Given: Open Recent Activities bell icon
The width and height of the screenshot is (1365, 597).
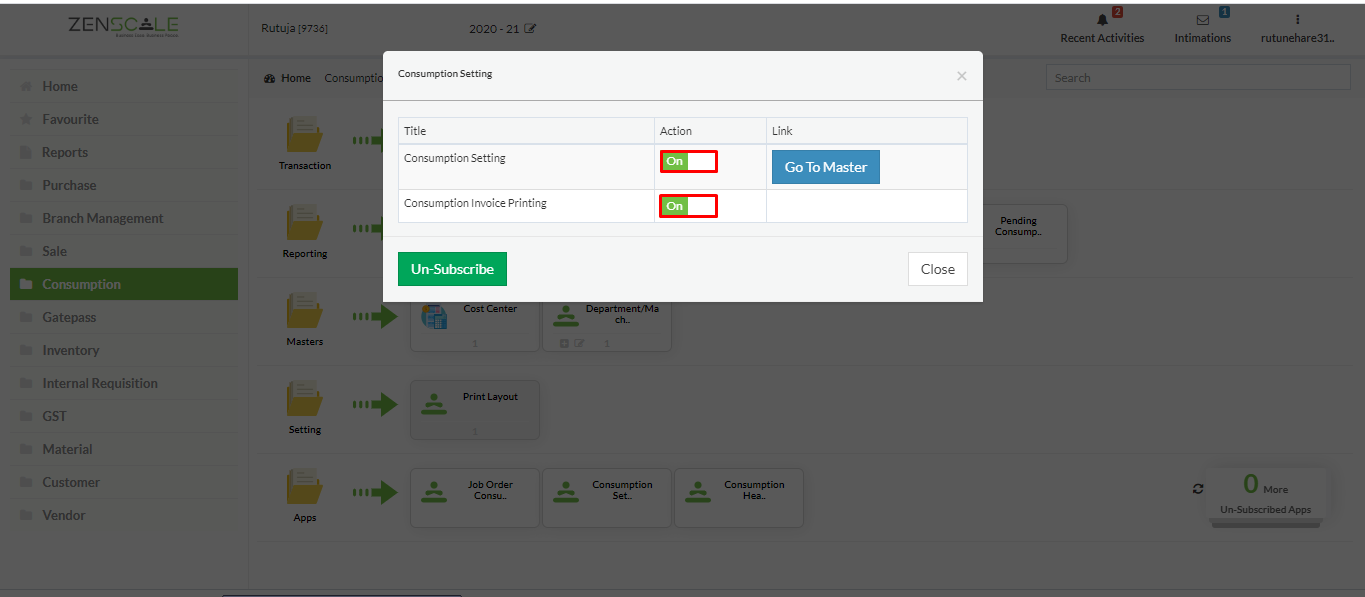Looking at the screenshot, I should pos(1103,19).
